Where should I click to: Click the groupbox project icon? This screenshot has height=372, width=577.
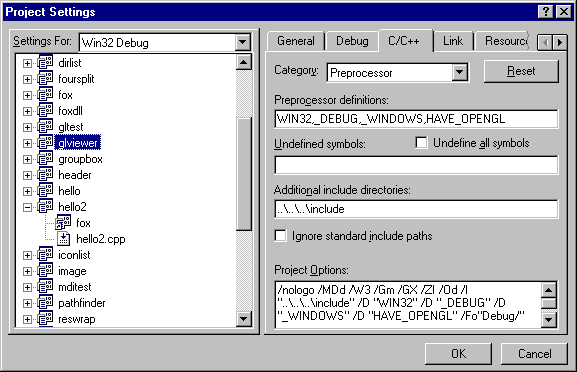pos(45,159)
